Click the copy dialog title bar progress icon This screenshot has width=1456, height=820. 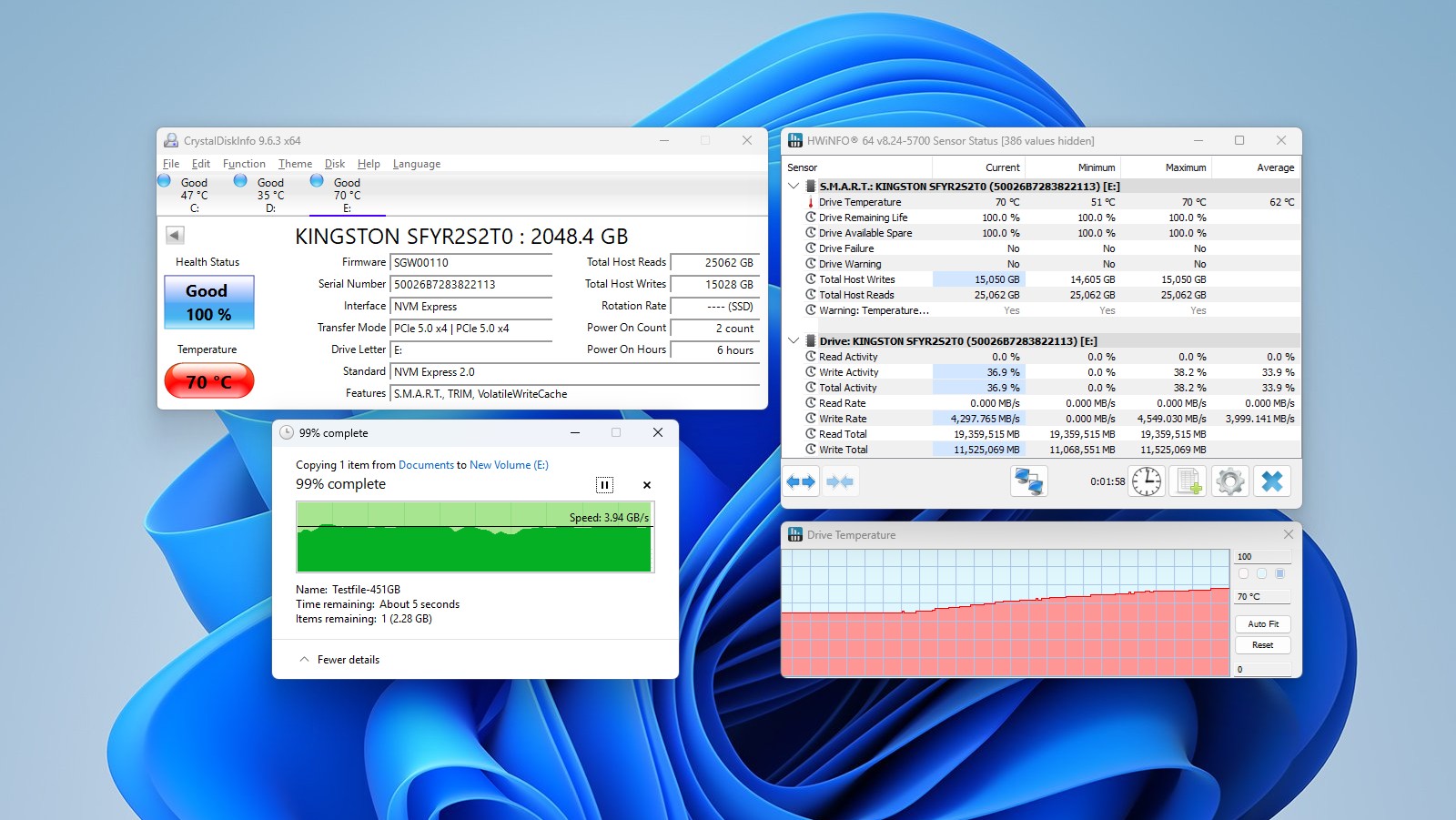[x=286, y=433]
